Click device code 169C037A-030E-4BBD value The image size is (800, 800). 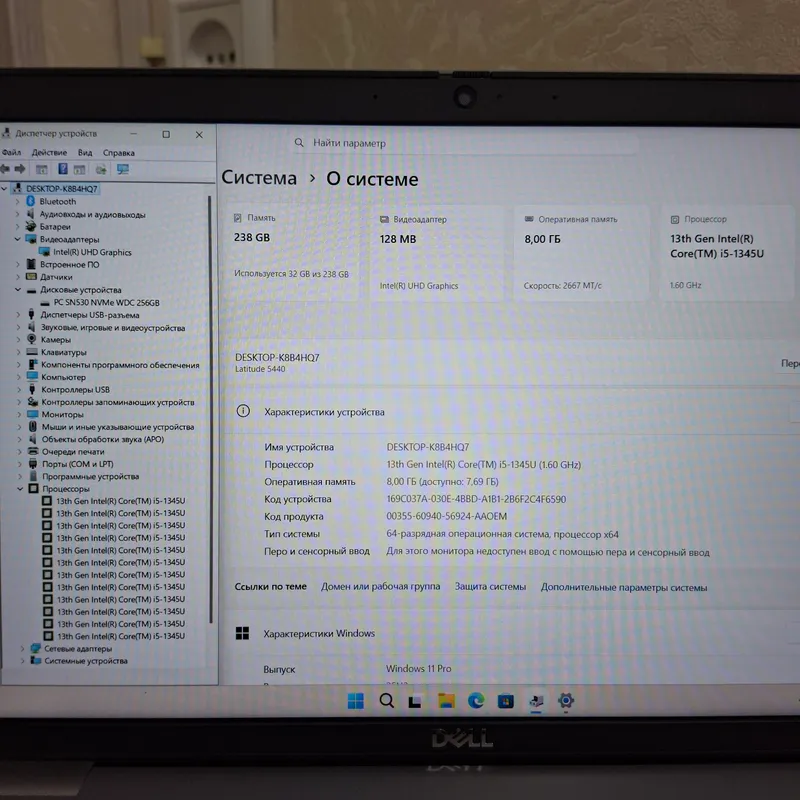click(476, 499)
